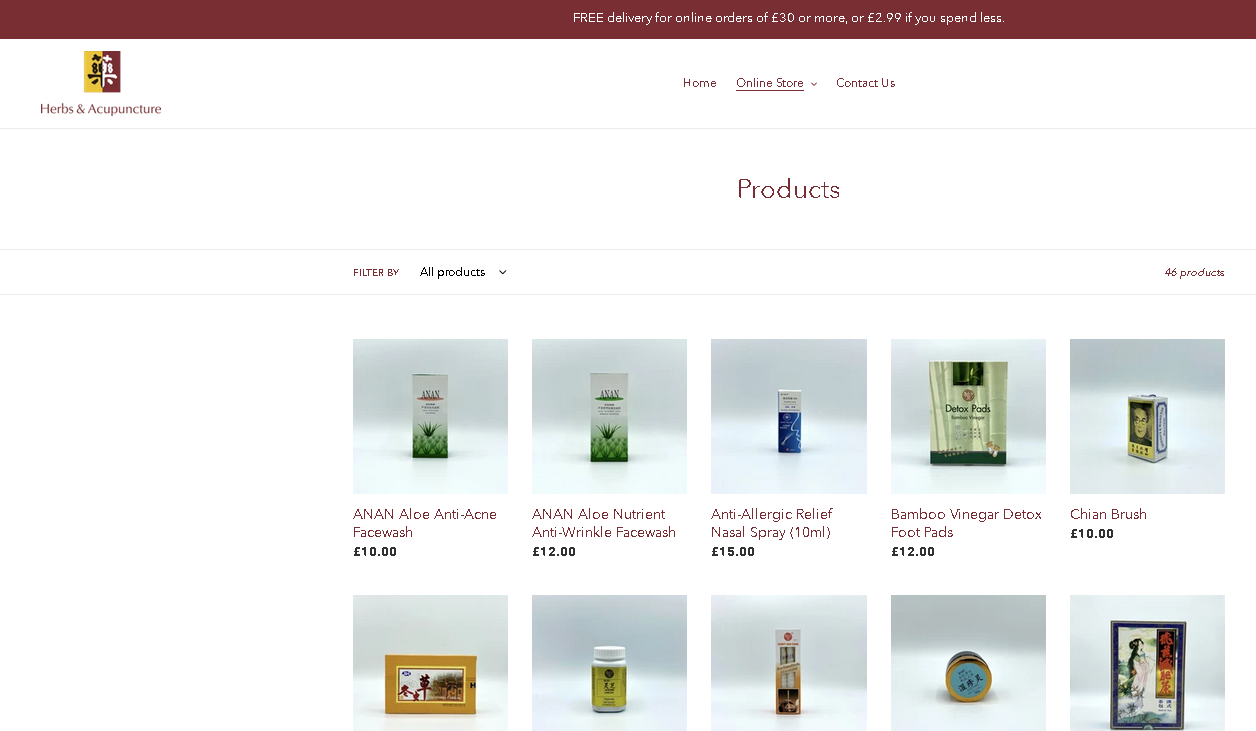Screen dimensions: 1256x731
Task: Open the All products filter dropdown
Action: 462,272
